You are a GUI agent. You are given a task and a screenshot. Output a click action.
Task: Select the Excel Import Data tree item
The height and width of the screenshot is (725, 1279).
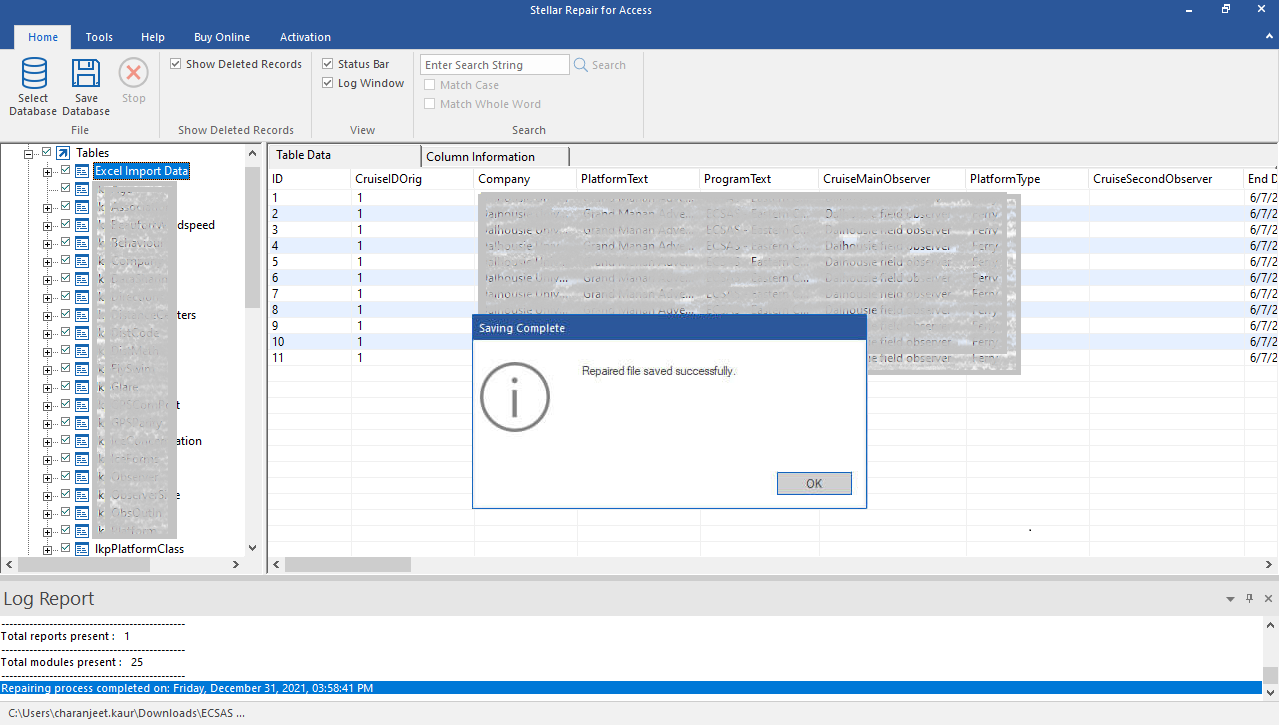click(x=141, y=171)
